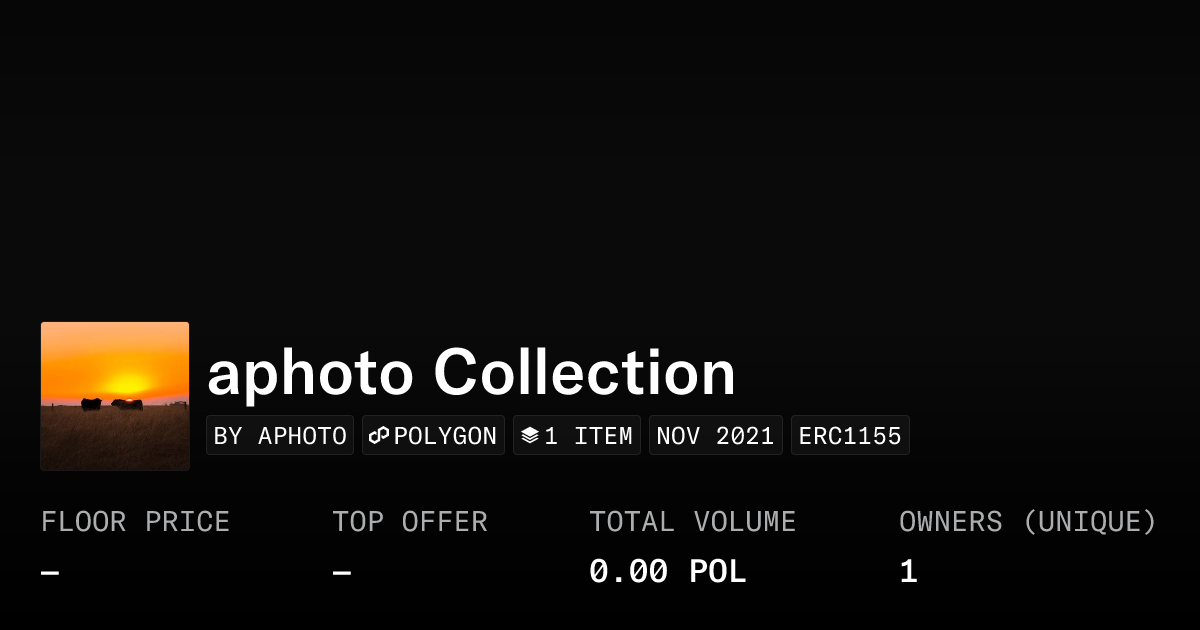Open the sunset collection thumbnail image
This screenshot has height=630, width=1200.
115,396
